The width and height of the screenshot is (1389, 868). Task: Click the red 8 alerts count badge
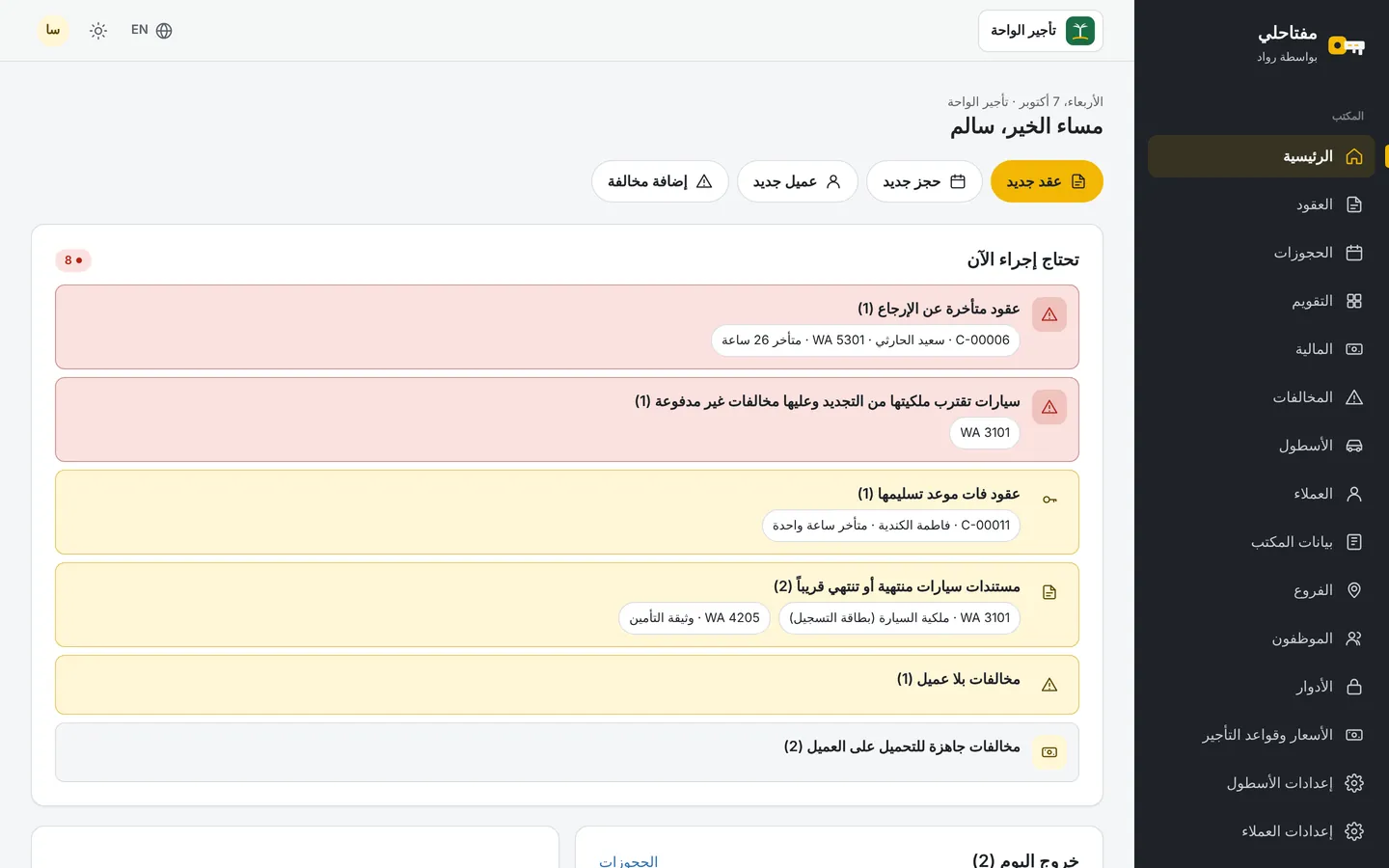click(73, 260)
